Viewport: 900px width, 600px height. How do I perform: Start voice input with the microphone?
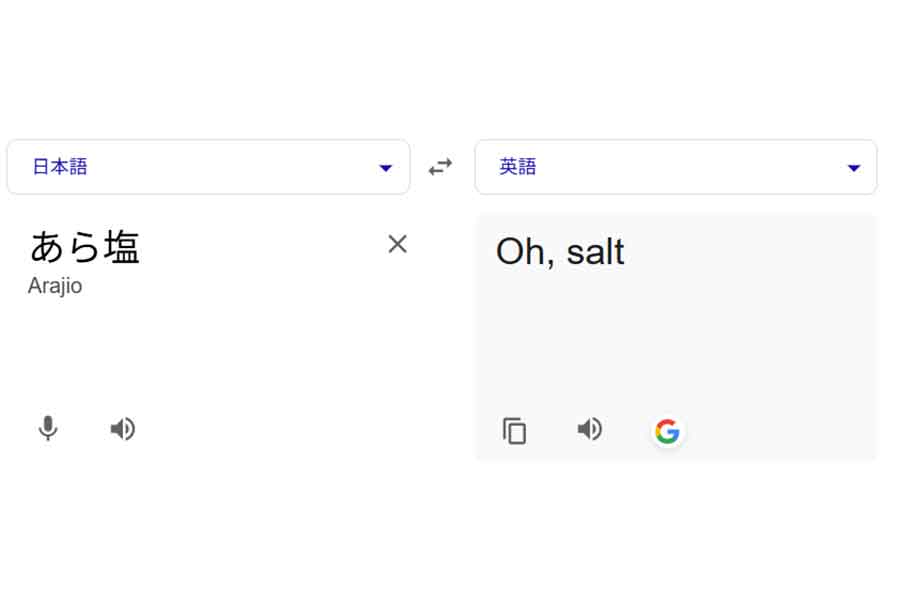pos(47,429)
